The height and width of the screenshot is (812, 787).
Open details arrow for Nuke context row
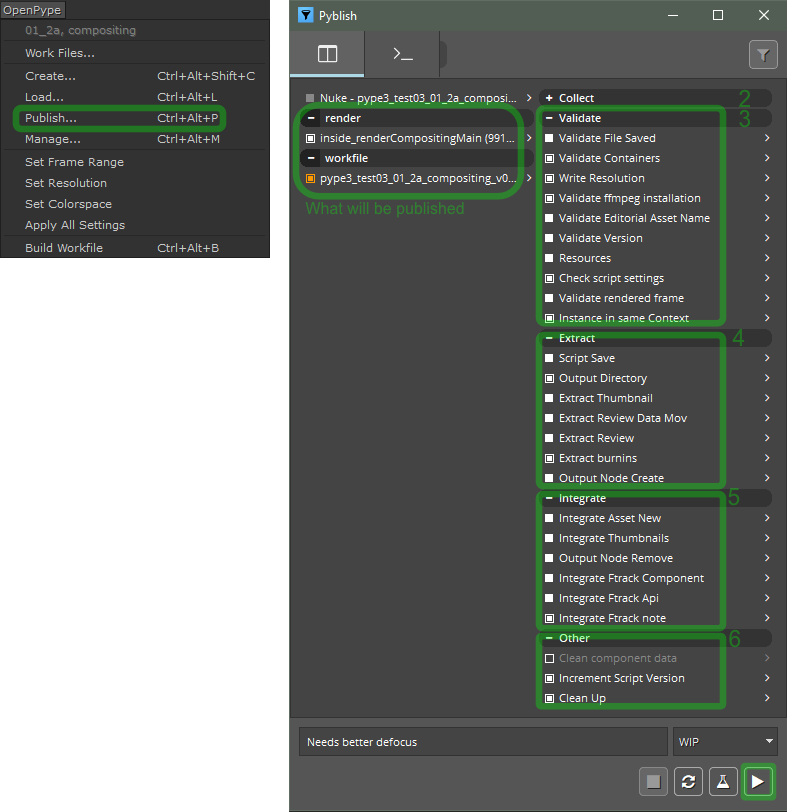[529, 98]
